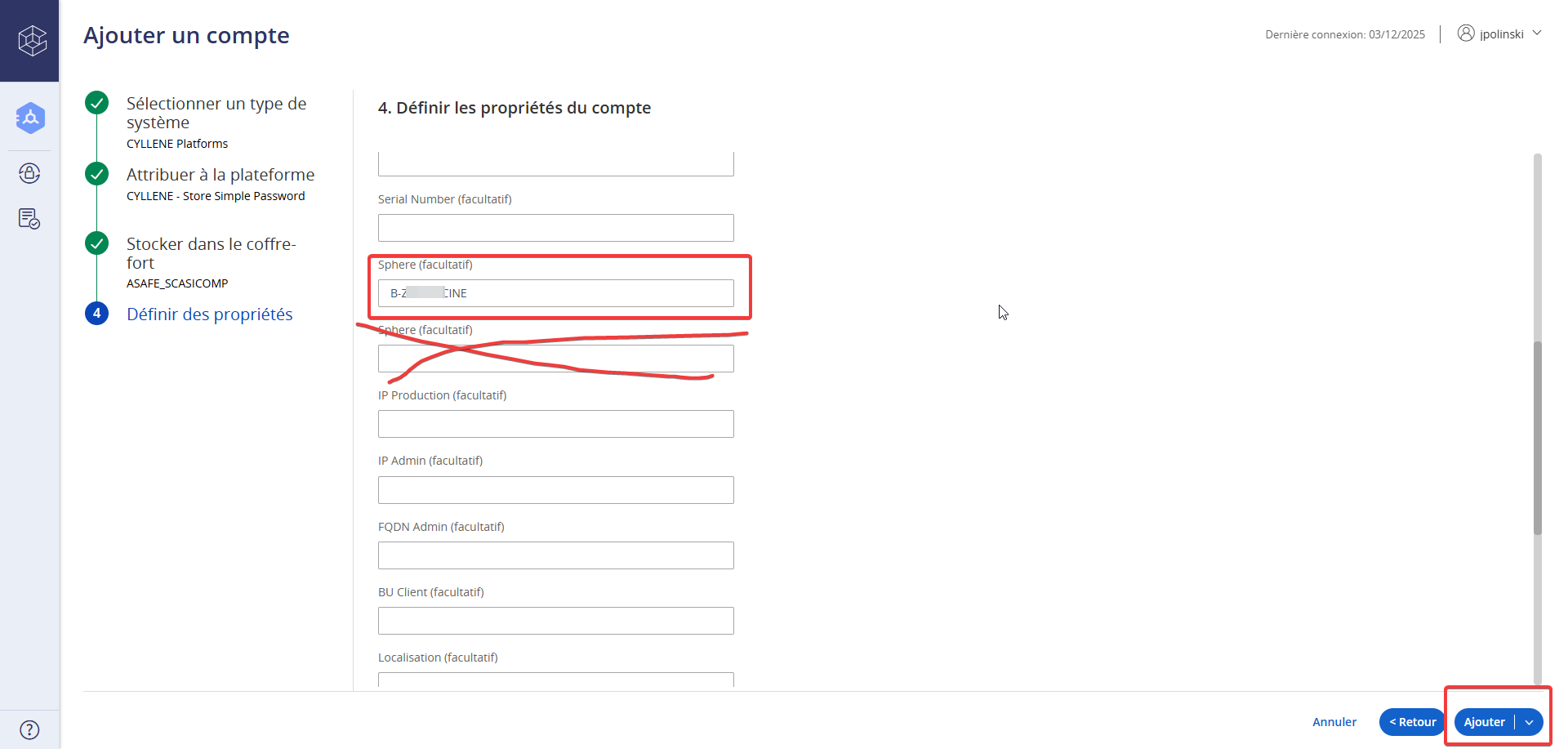Image resolution: width=1568 pixels, height=749 pixels.
Task: Expand the jpolinski user menu chevron
Action: click(1537, 33)
